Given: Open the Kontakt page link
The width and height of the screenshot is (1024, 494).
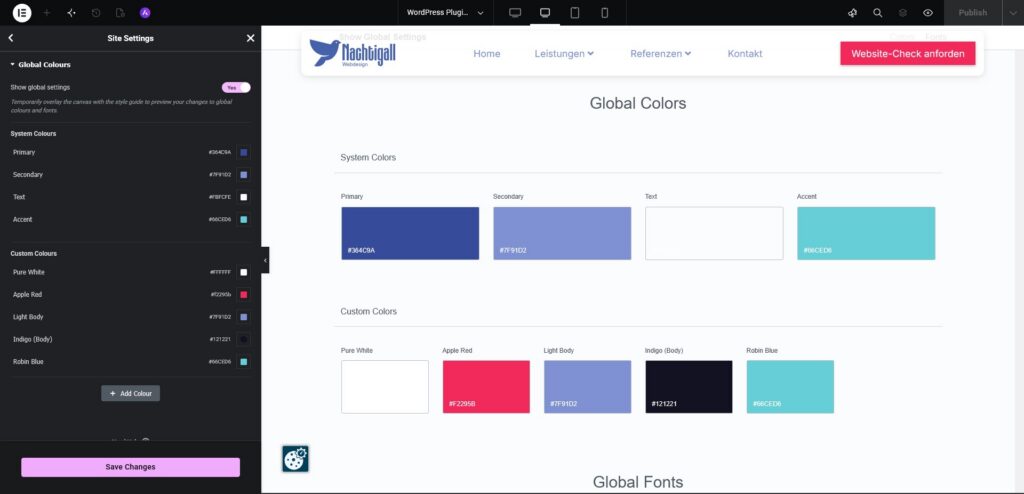Looking at the screenshot, I should 744,54.
